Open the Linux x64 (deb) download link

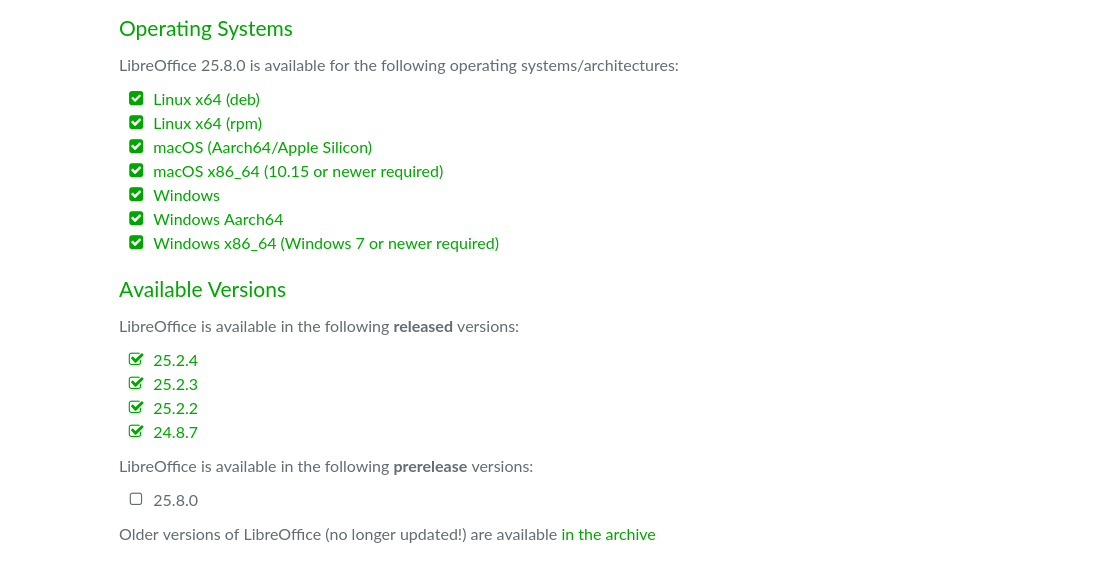[x=206, y=100]
